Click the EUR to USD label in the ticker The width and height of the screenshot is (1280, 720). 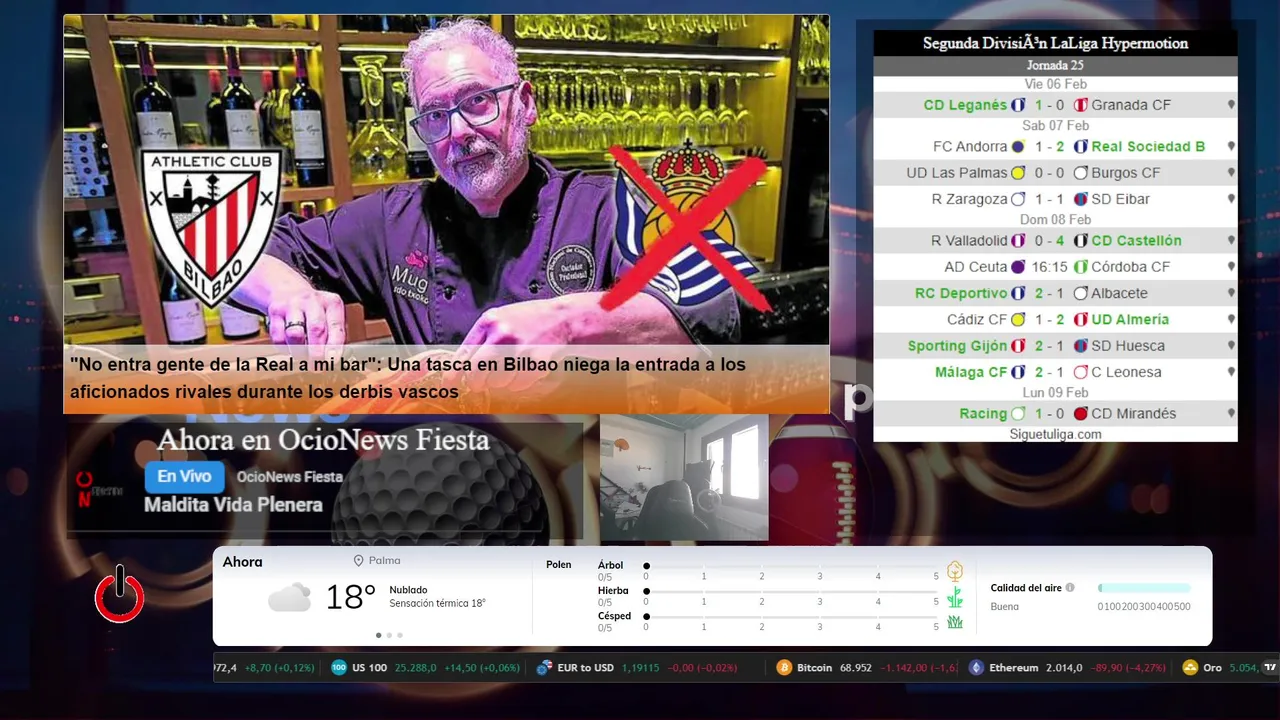coord(585,668)
